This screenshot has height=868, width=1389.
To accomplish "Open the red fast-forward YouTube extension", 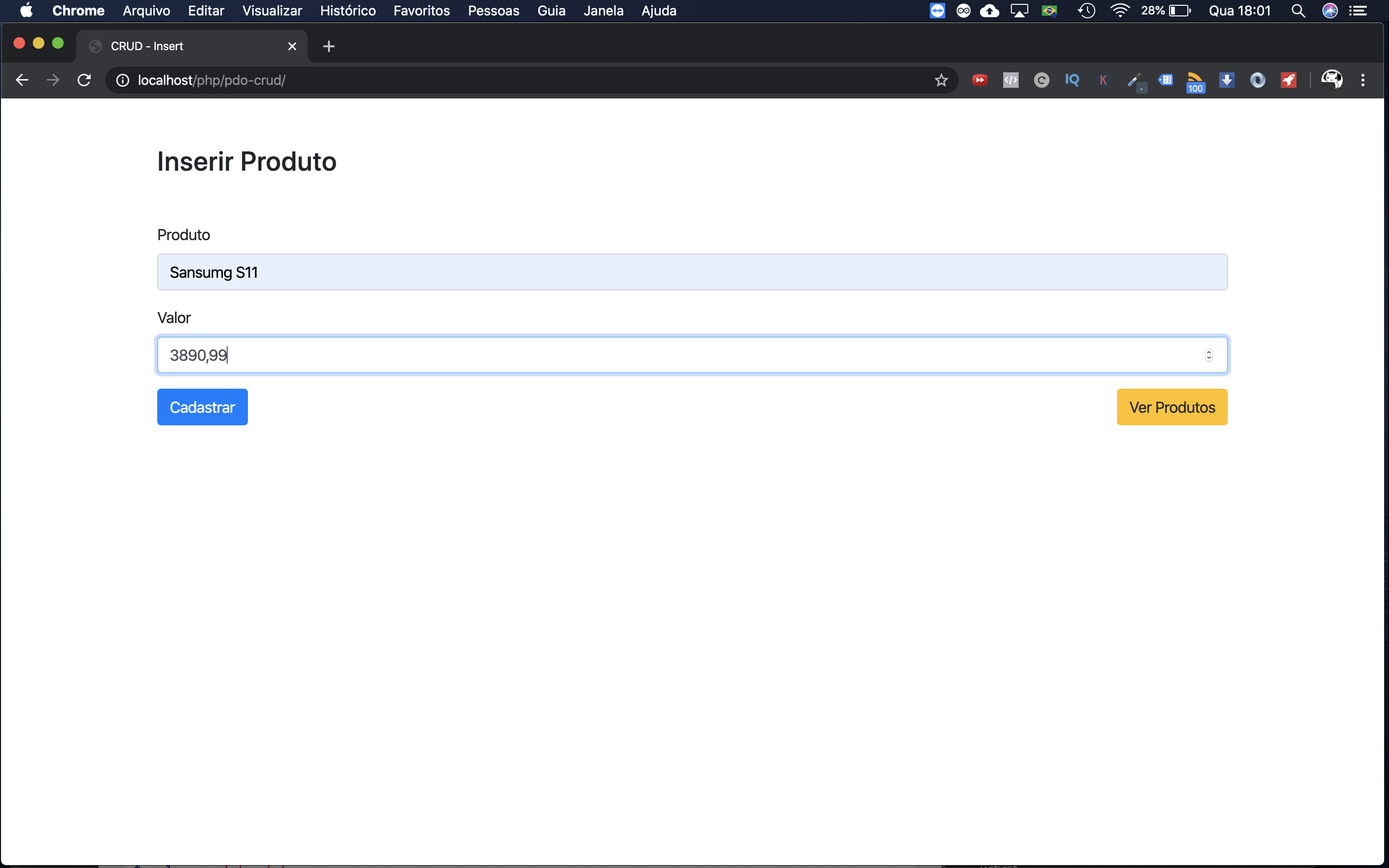I will coord(980,81).
